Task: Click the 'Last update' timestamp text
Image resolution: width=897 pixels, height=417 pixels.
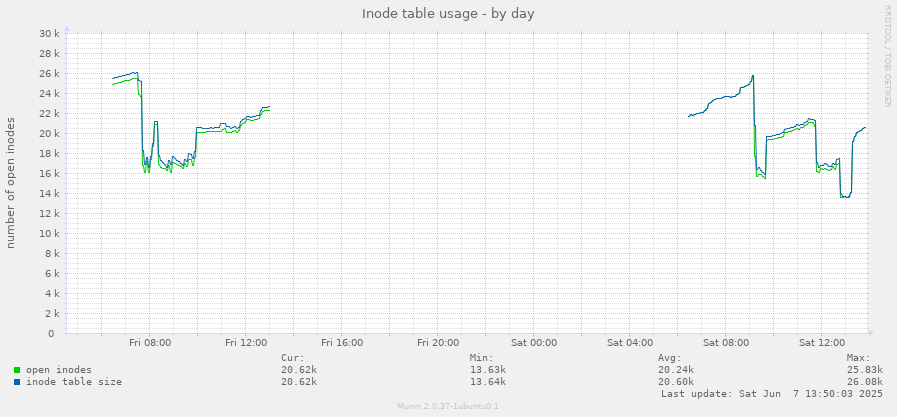Action: click(772, 394)
